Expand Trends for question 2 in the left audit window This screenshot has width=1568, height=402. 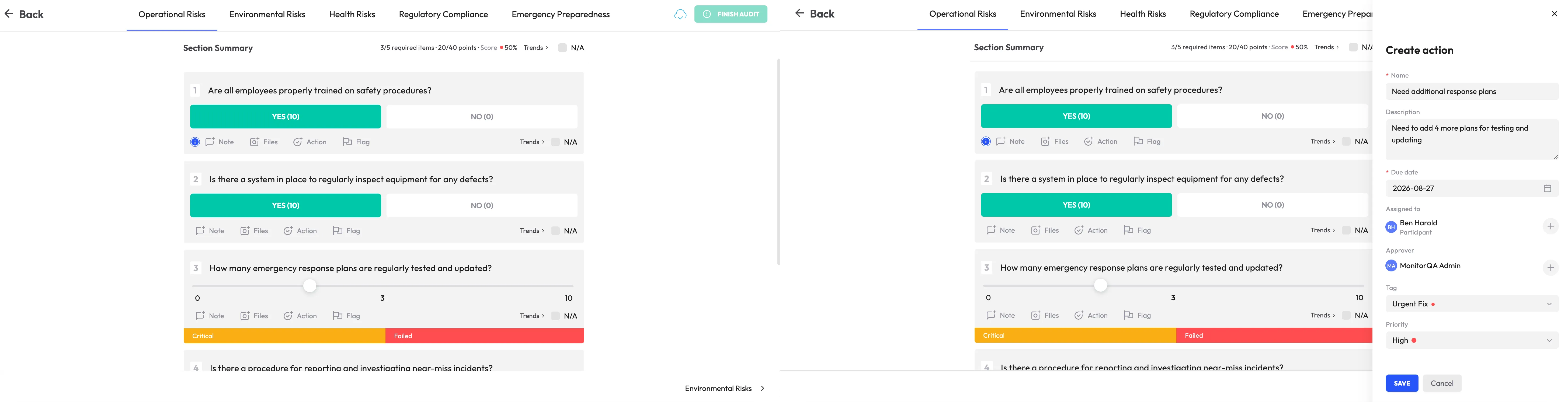coord(532,230)
